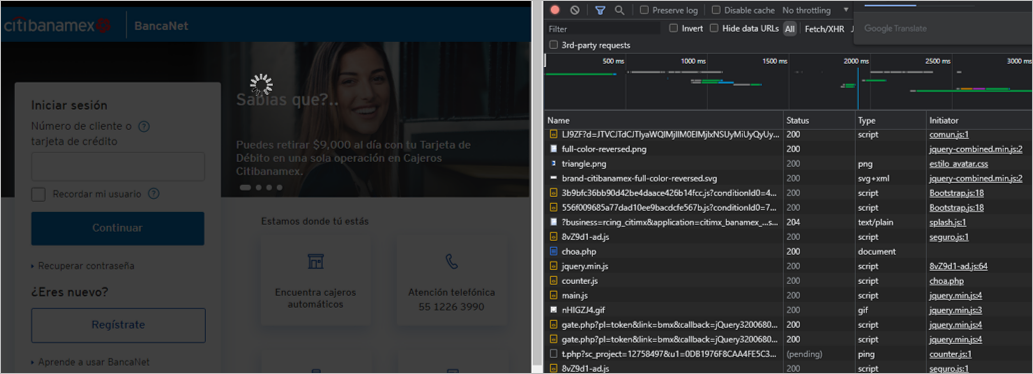Select the counter.js request row
The image size is (1033, 374).
789,280
